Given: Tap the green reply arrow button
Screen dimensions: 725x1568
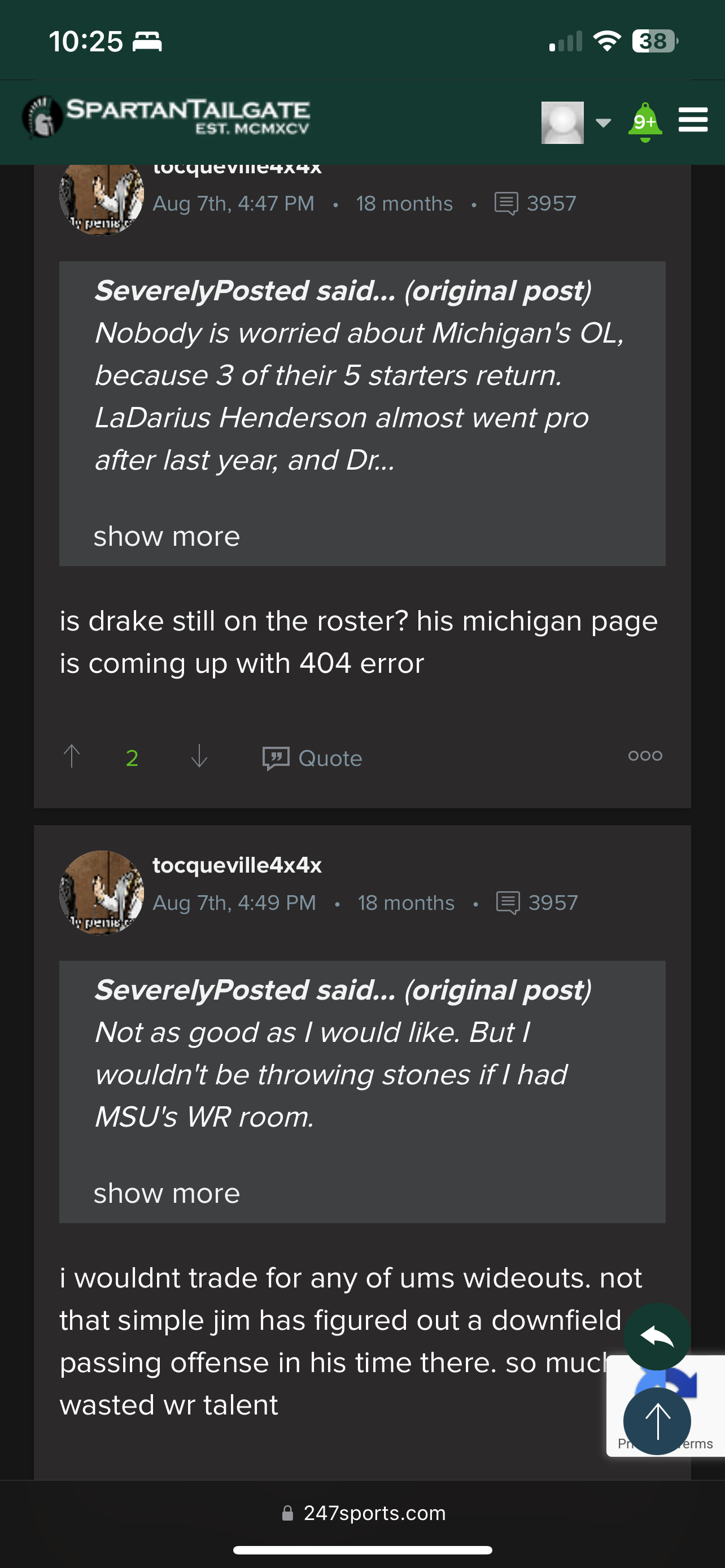Looking at the screenshot, I should [657, 1337].
